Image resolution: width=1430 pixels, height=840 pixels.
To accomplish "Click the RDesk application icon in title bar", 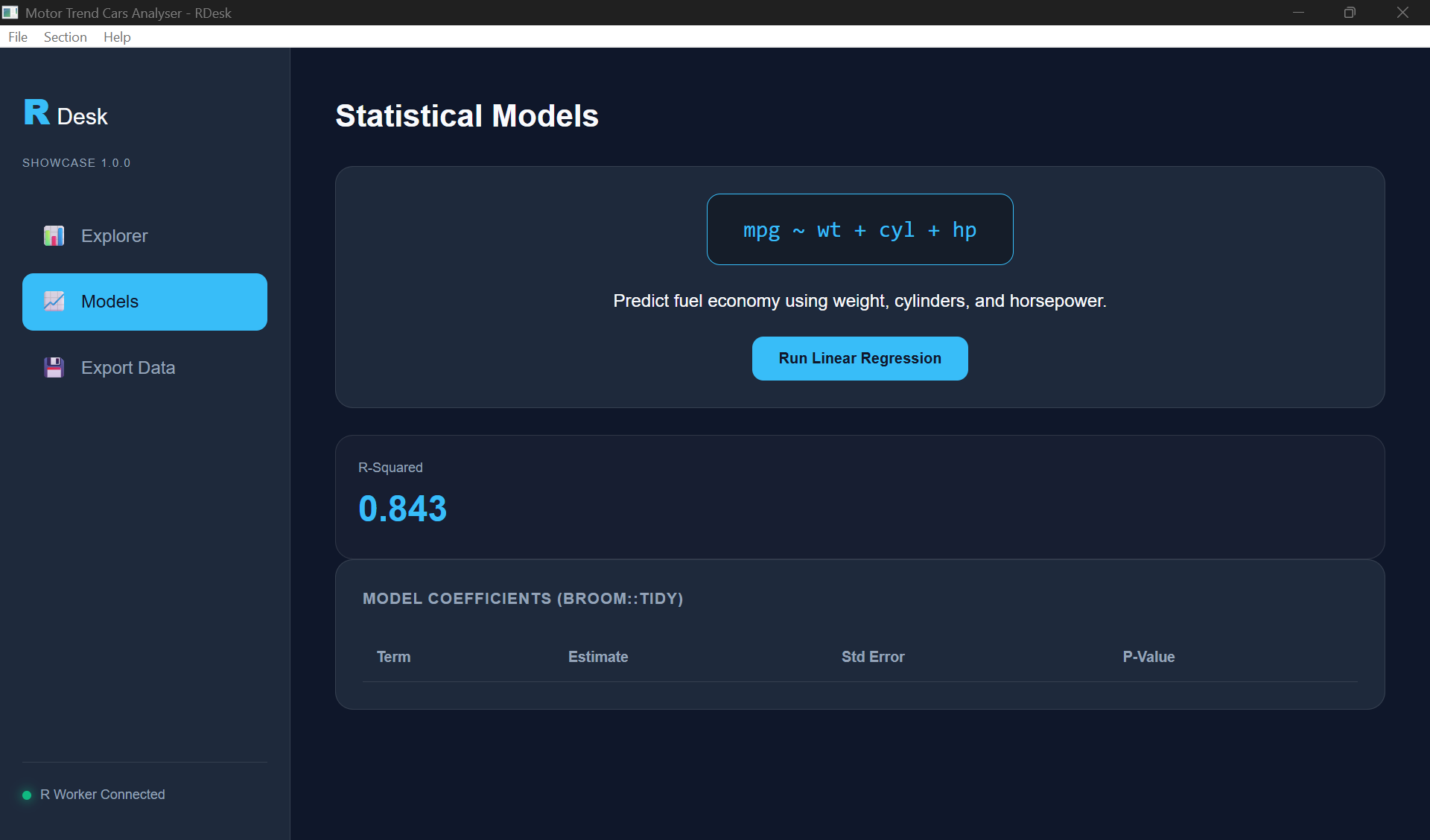I will tap(10, 12).
